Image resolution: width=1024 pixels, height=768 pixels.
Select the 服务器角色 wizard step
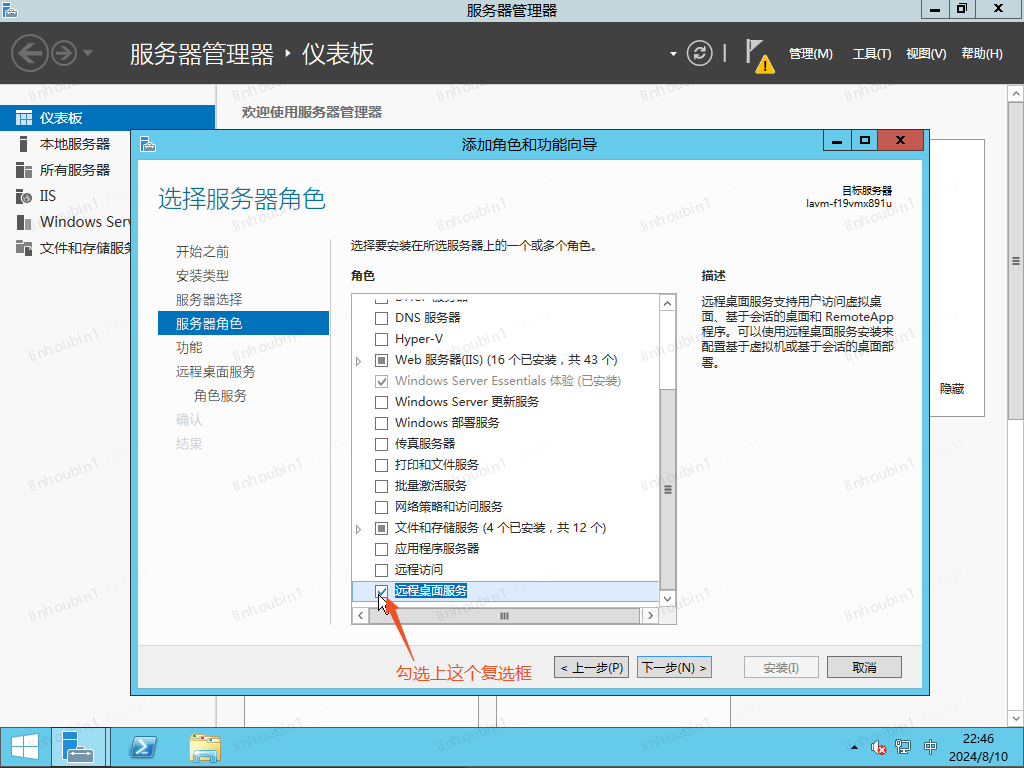pyautogui.click(x=244, y=323)
